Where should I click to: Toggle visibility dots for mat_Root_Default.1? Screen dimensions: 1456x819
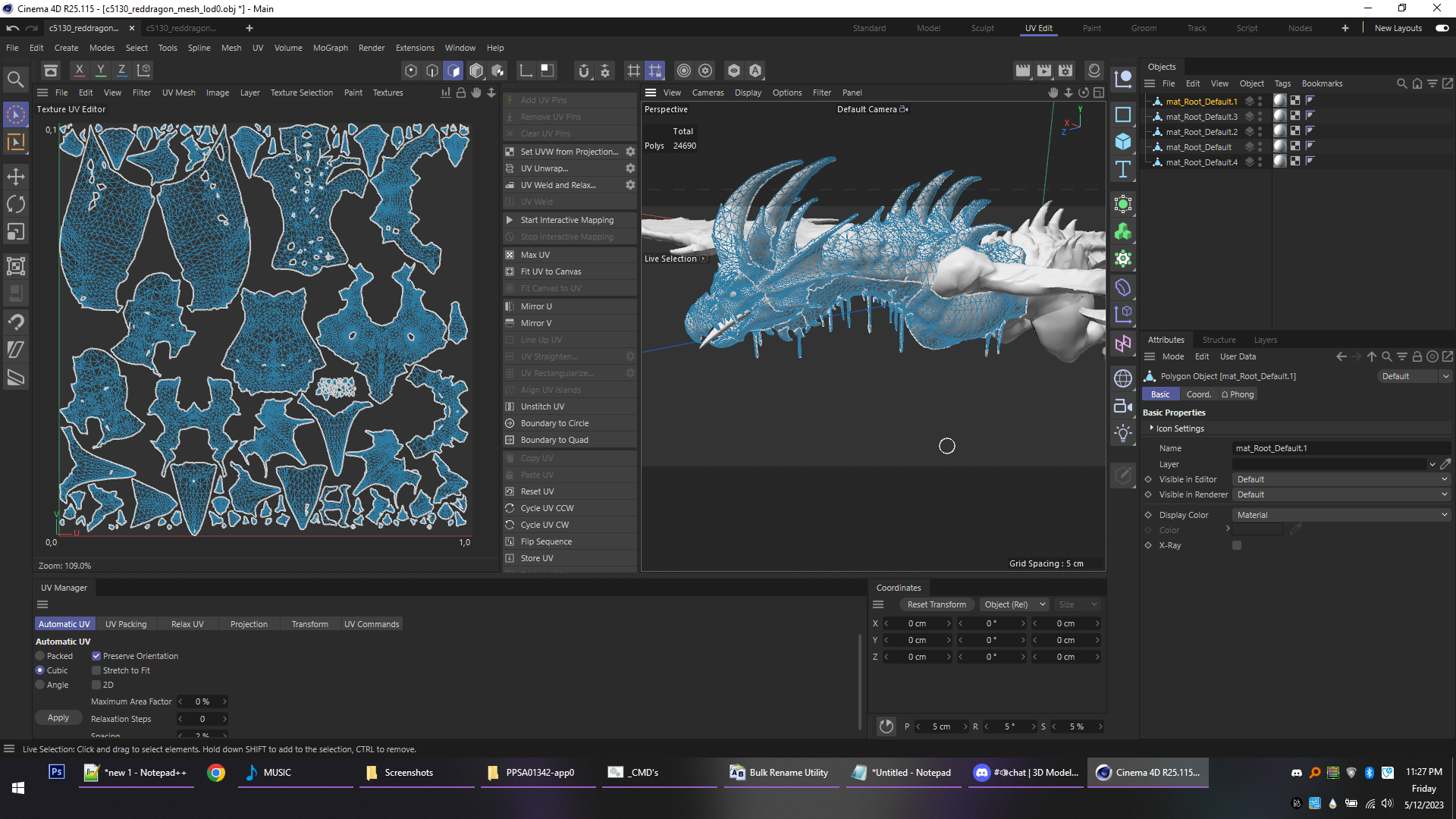tap(1260, 101)
